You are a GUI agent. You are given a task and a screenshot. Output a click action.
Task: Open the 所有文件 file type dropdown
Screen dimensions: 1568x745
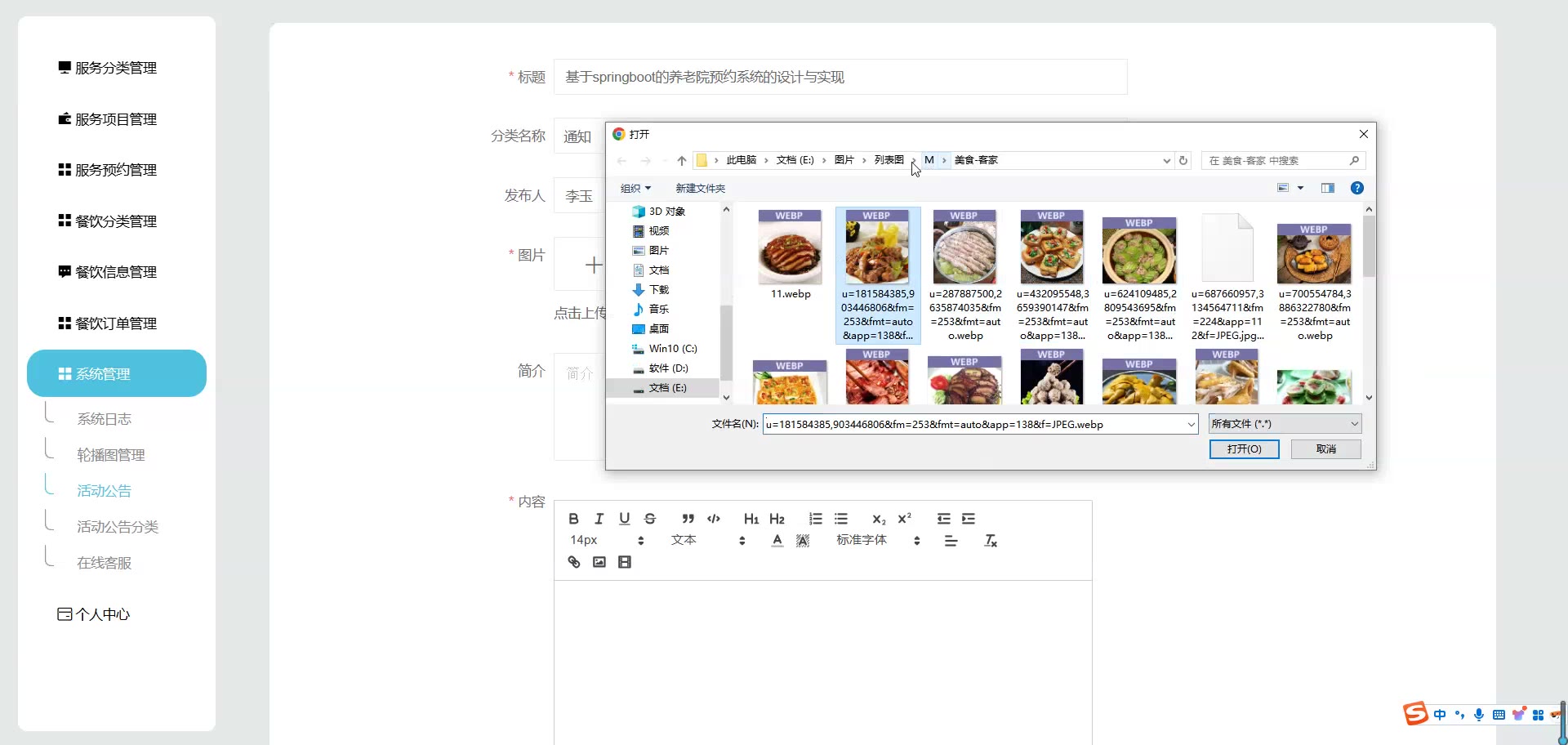(1285, 424)
